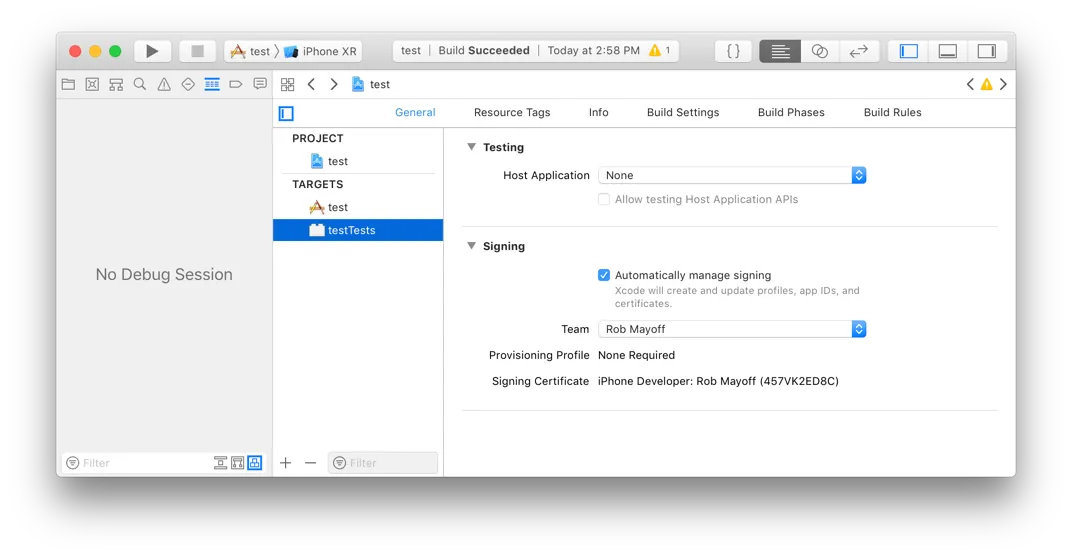Toggle the Inspectors panel
The image size is (1072, 557).
click(987, 51)
